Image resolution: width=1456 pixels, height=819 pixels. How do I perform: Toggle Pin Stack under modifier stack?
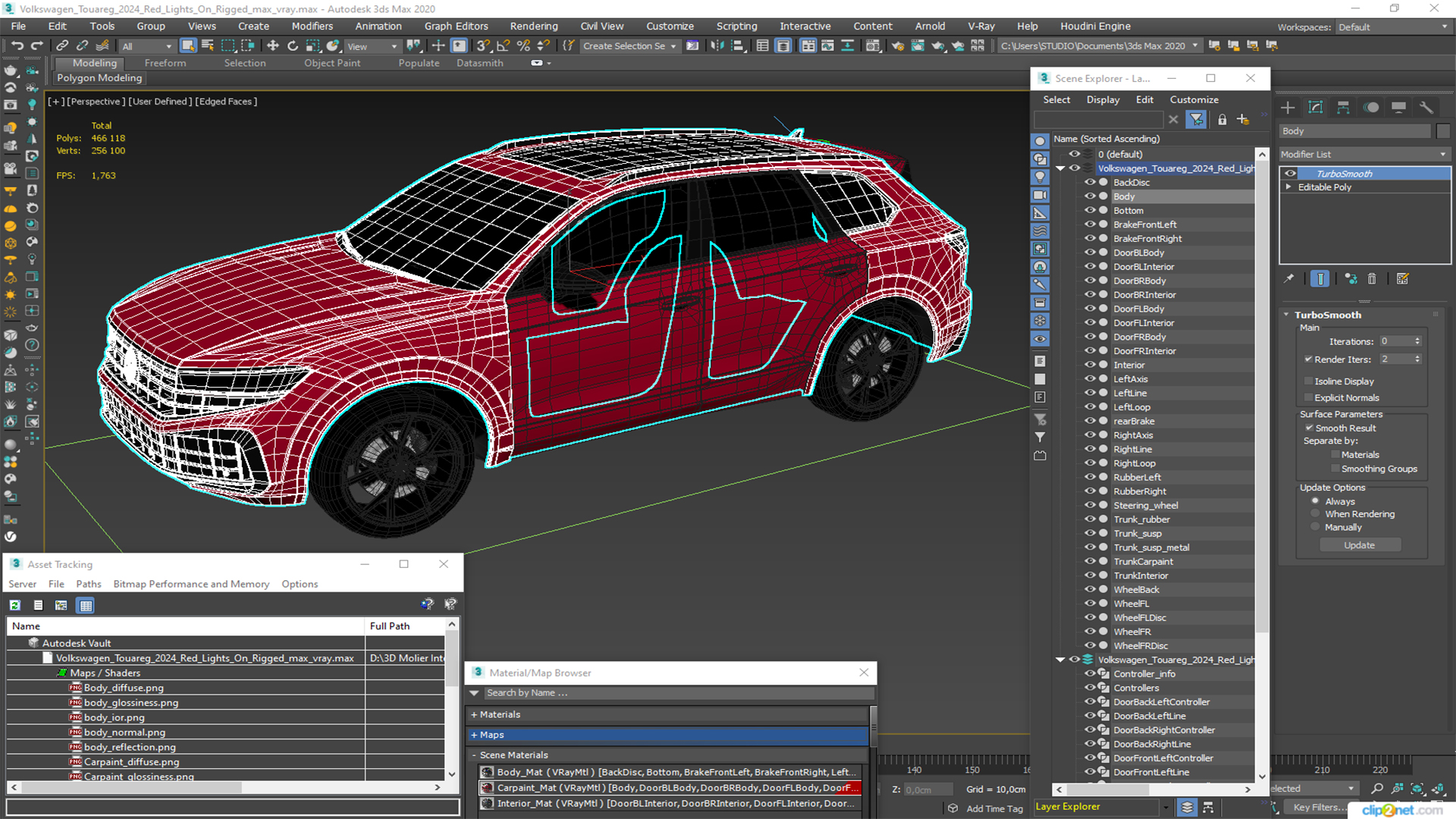point(1289,279)
